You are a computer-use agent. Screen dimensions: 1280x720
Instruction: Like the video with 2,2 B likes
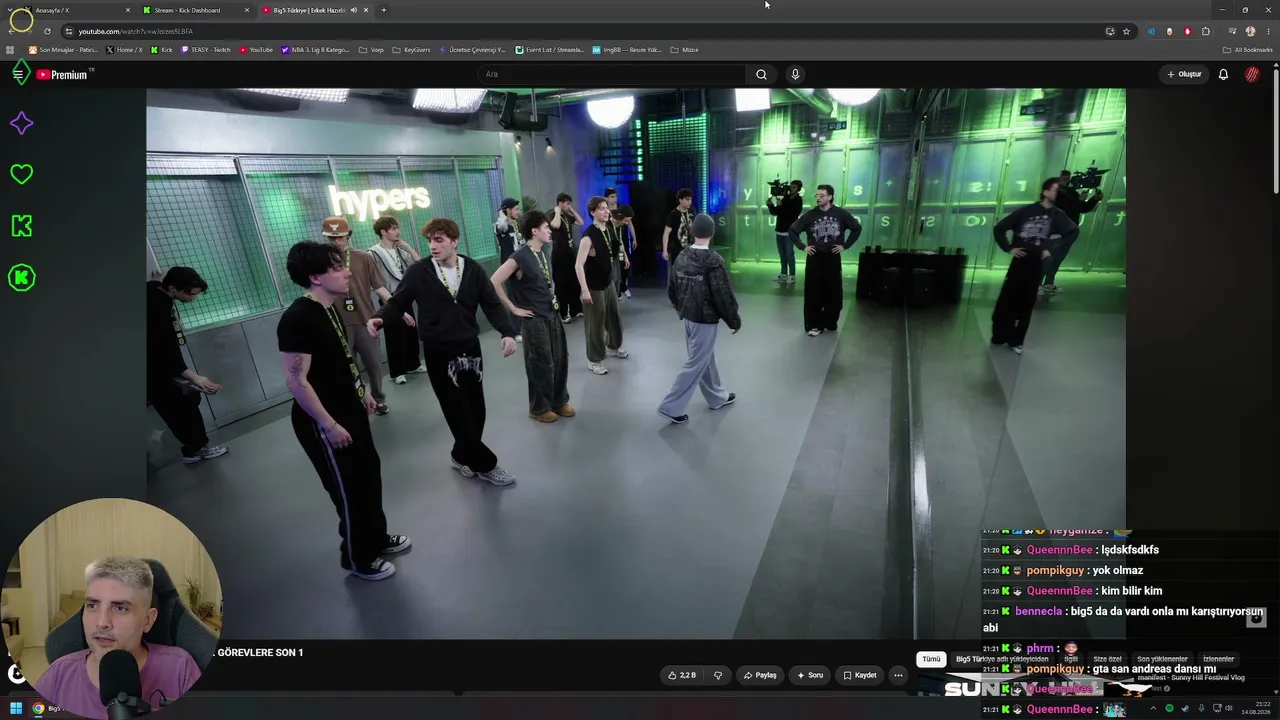[x=682, y=675]
